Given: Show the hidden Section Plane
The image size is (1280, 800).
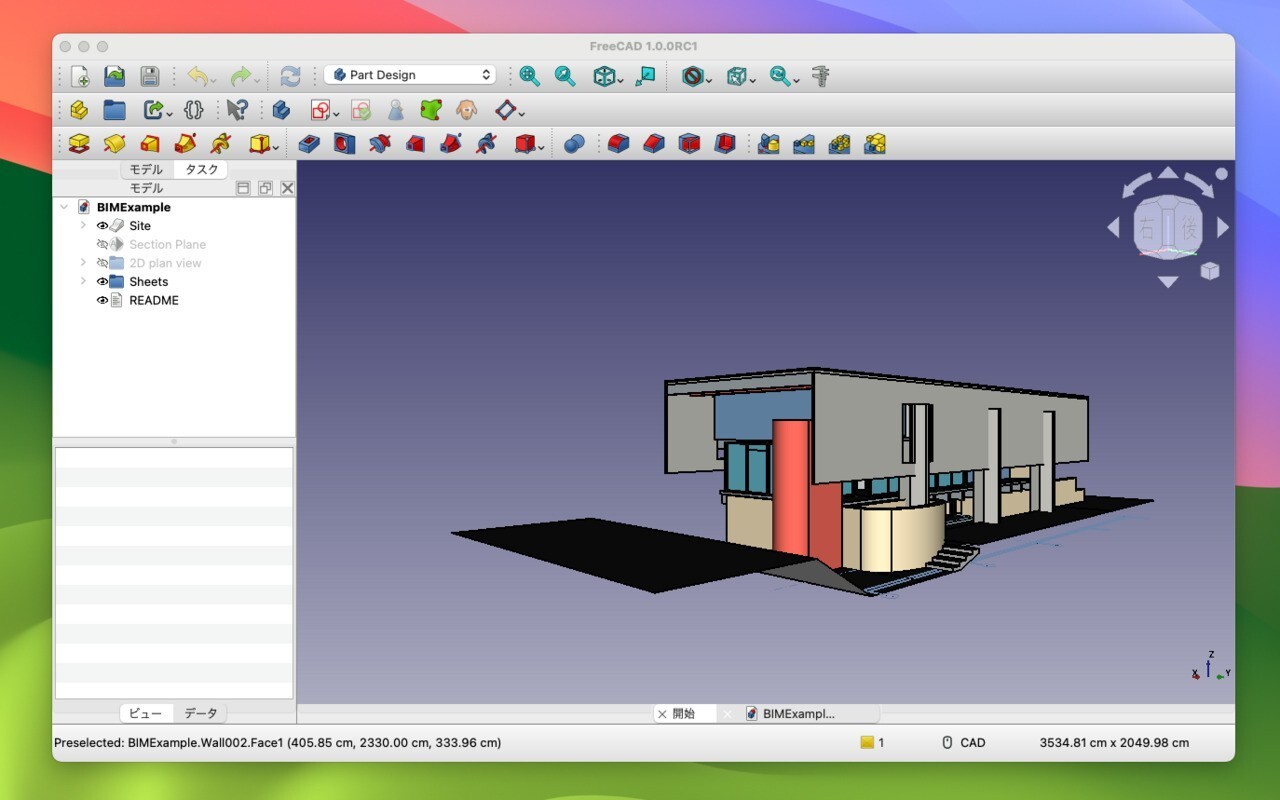Looking at the screenshot, I should tap(102, 244).
